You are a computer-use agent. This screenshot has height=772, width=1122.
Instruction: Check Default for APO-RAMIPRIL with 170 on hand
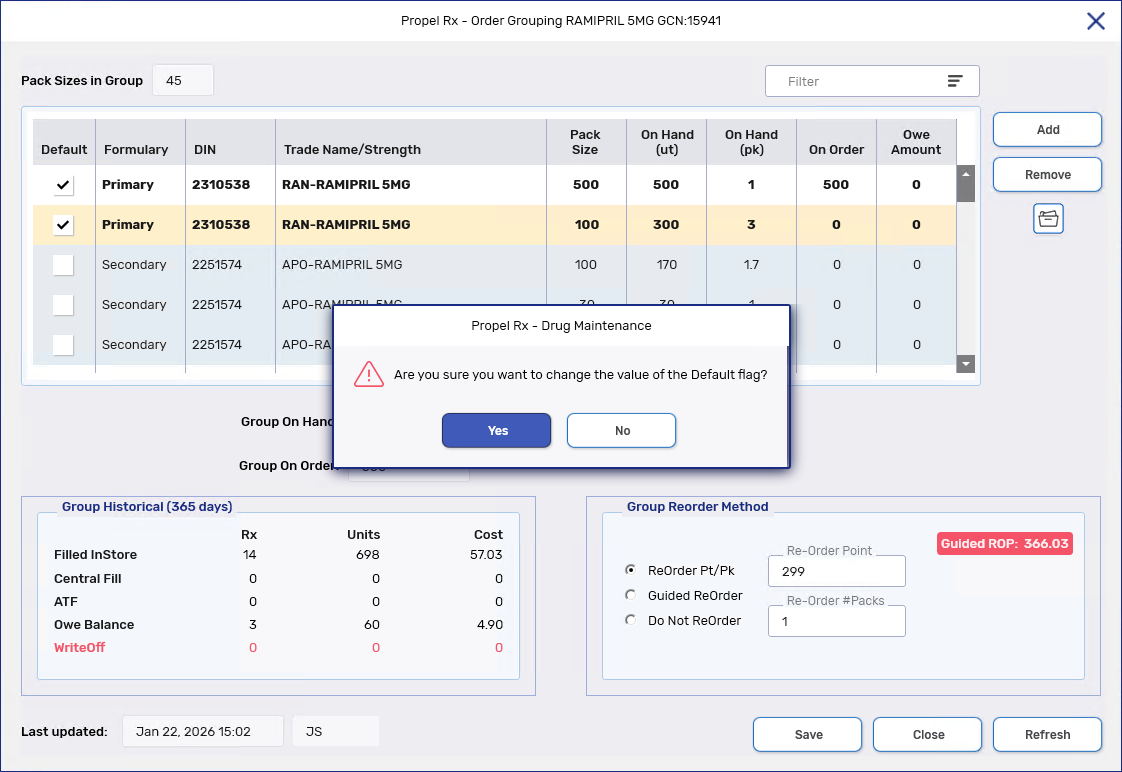click(63, 265)
